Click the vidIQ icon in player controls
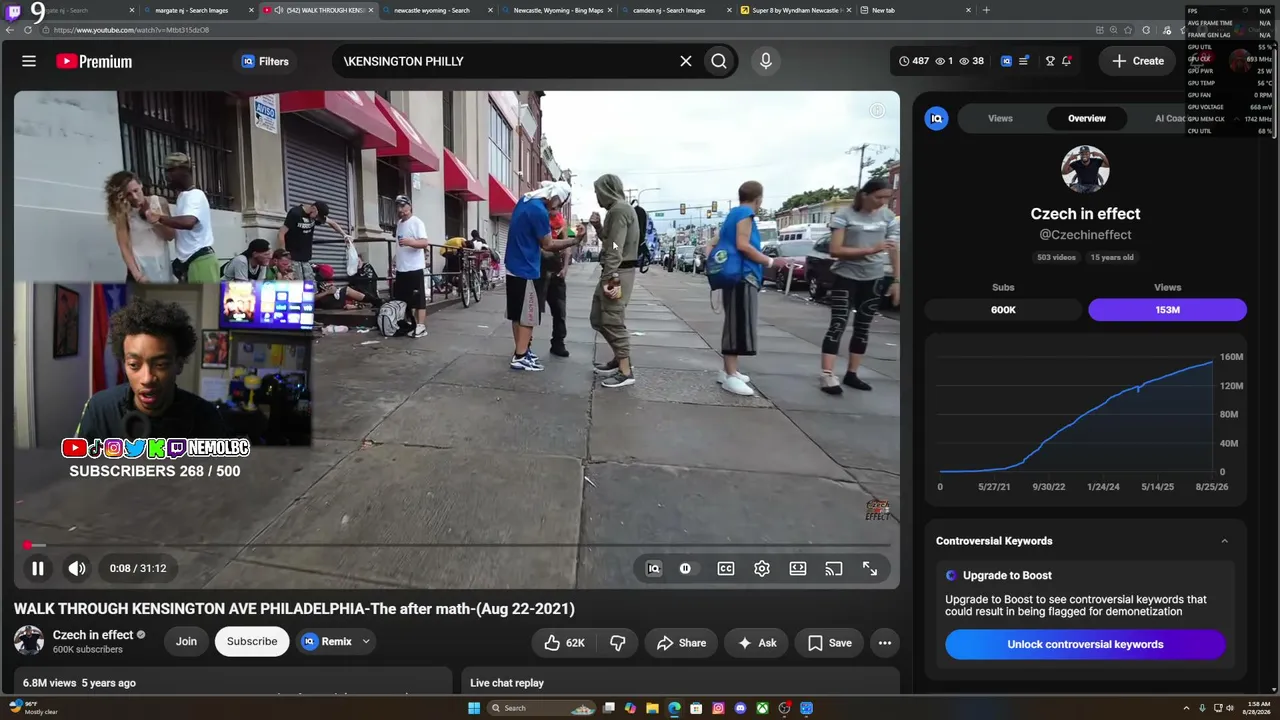Screen dimensions: 1280x720 pos(654,568)
